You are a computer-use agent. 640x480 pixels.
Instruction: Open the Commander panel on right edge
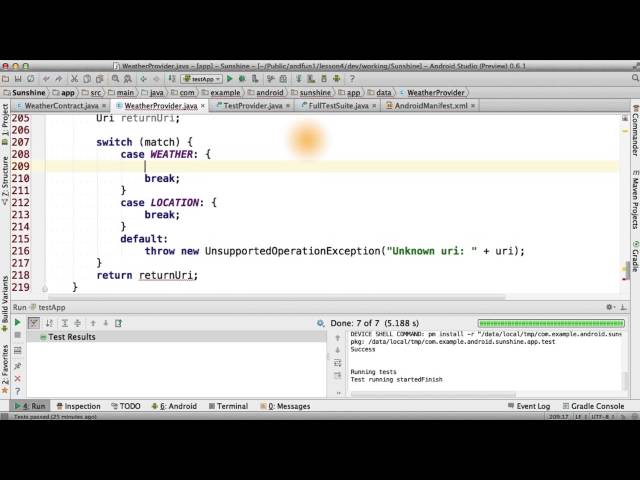coord(636,130)
